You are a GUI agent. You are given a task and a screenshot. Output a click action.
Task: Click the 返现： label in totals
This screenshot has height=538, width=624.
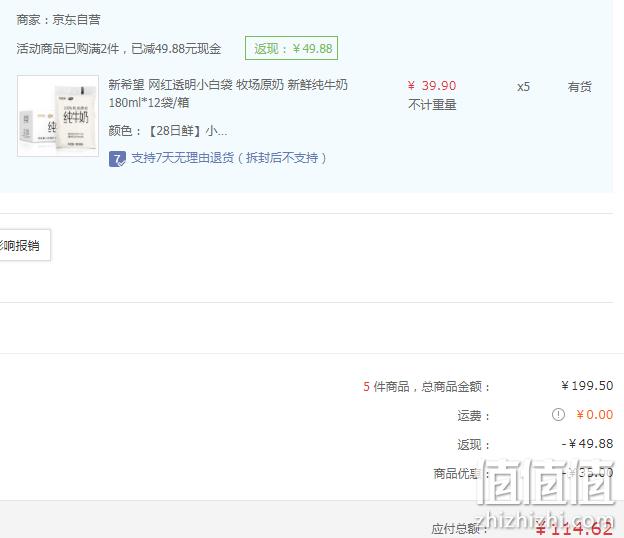[473, 445]
